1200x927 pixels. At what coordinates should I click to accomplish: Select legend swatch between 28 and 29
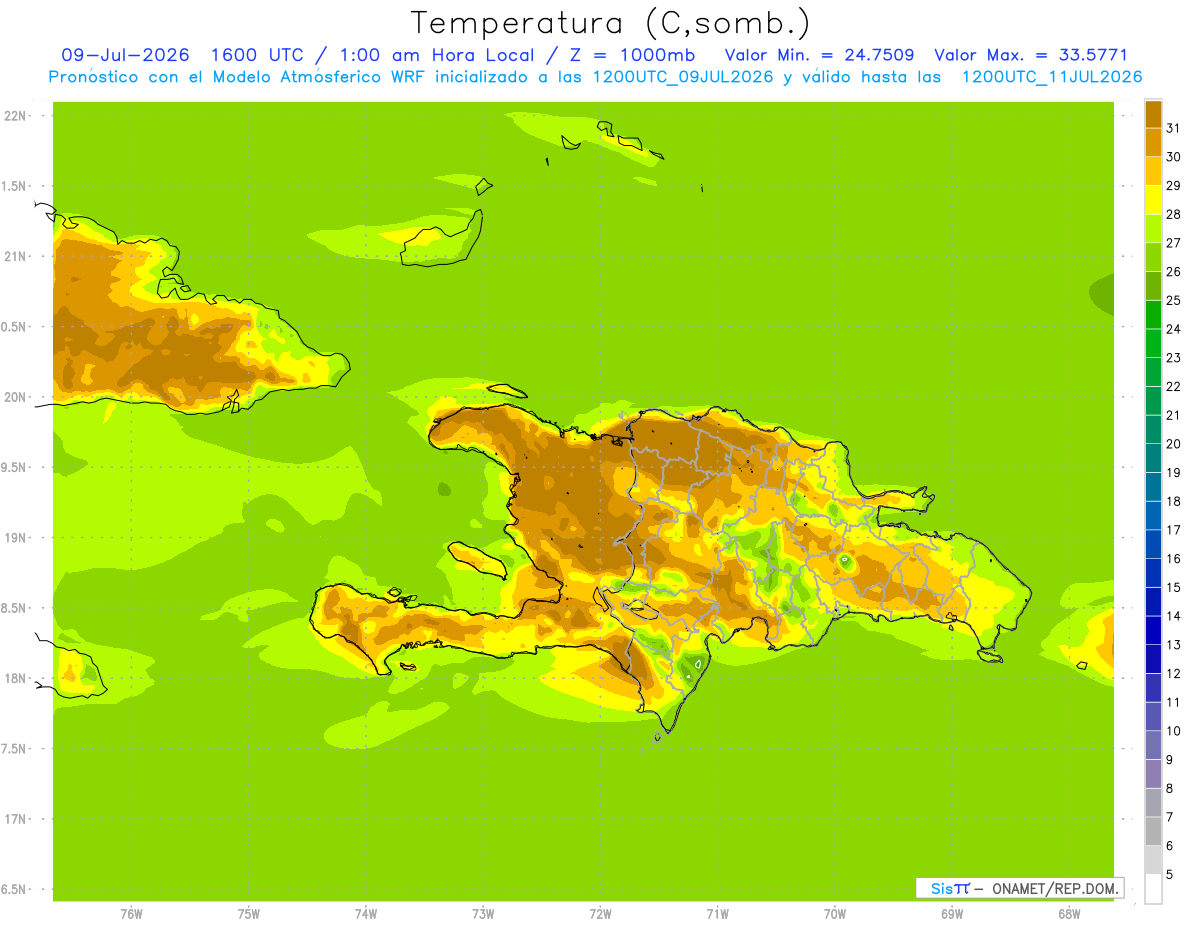click(1153, 200)
